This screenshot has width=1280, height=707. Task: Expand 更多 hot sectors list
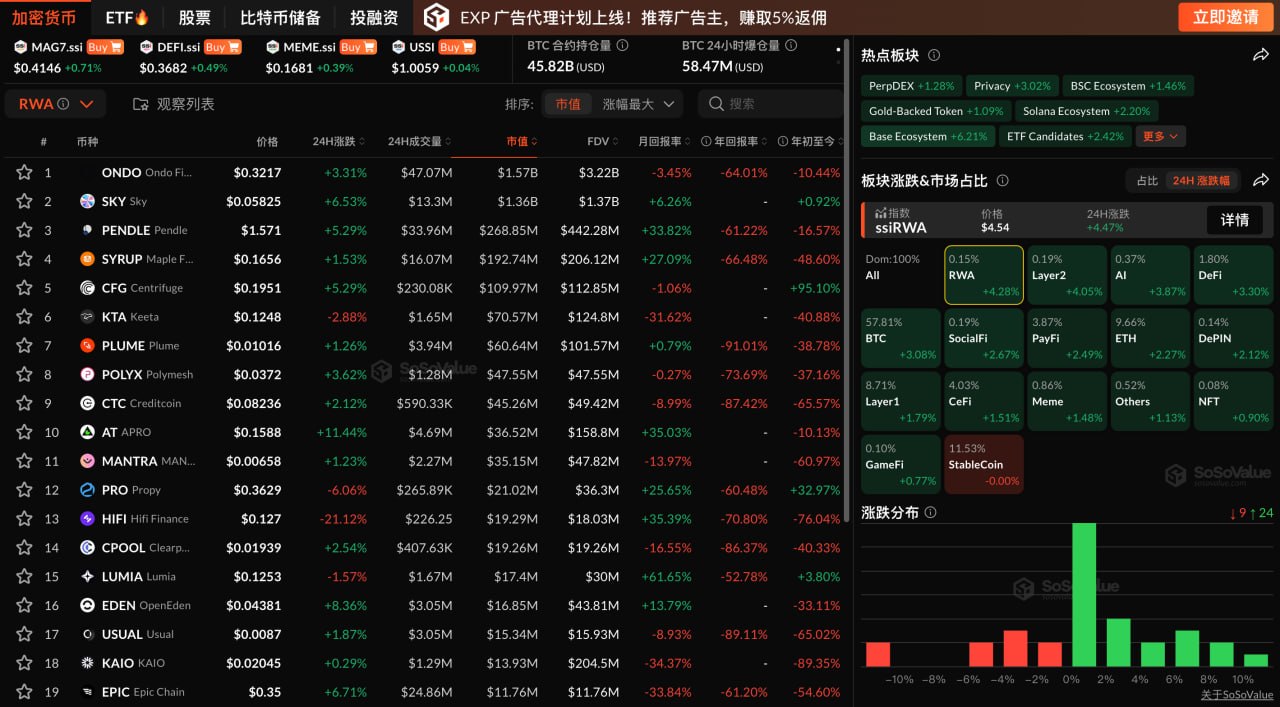click(1162, 136)
